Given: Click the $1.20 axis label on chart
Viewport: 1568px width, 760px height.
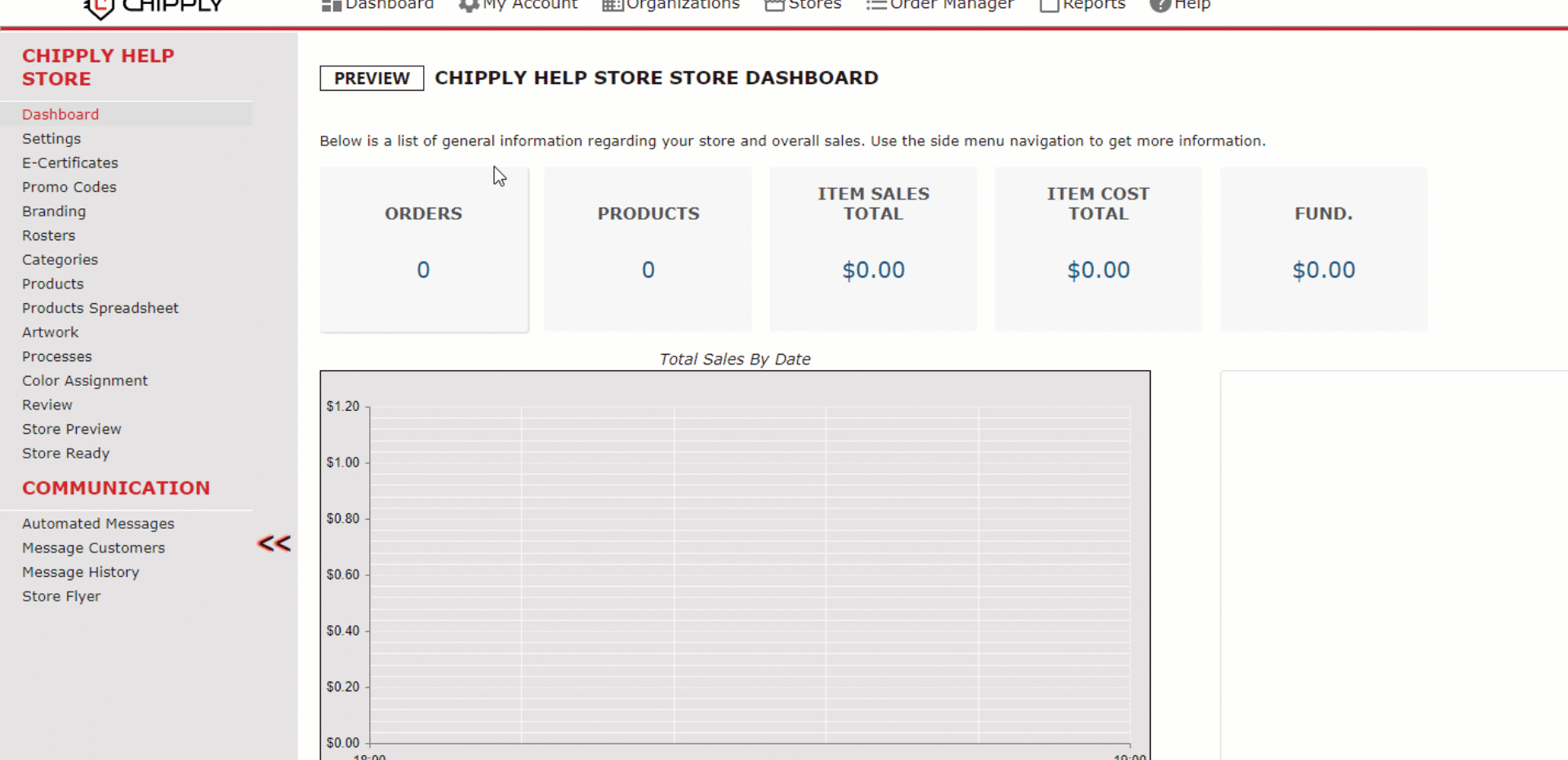Looking at the screenshot, I should tap(343, 406).
